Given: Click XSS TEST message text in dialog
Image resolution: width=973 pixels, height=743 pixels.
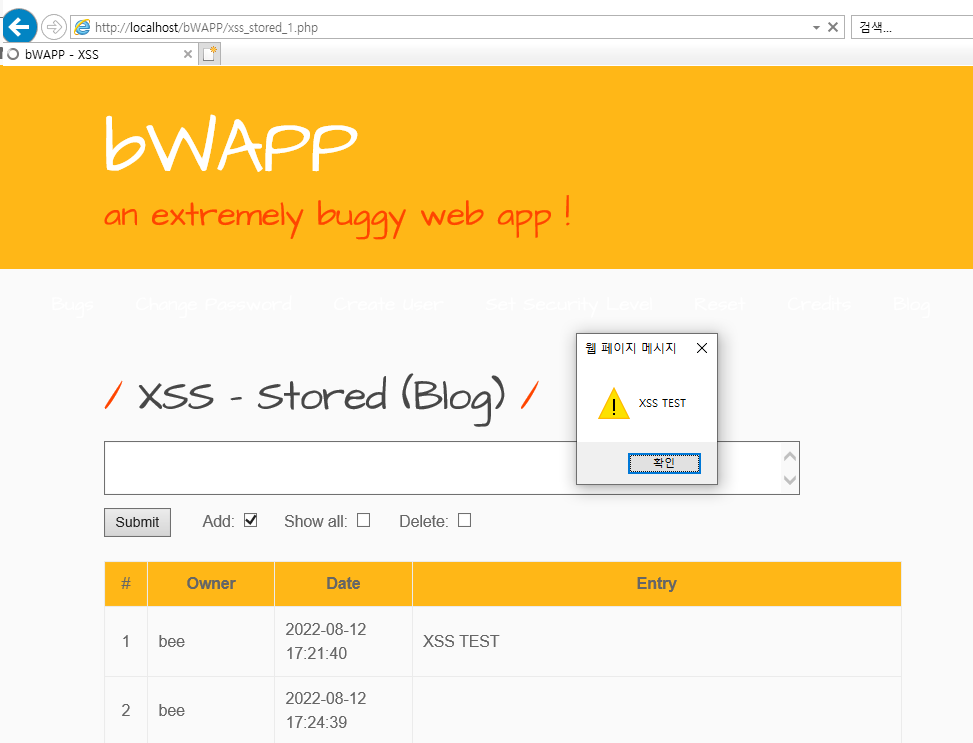Looking at the screenshot, I should pyautogui.click(x=662, y=403).
